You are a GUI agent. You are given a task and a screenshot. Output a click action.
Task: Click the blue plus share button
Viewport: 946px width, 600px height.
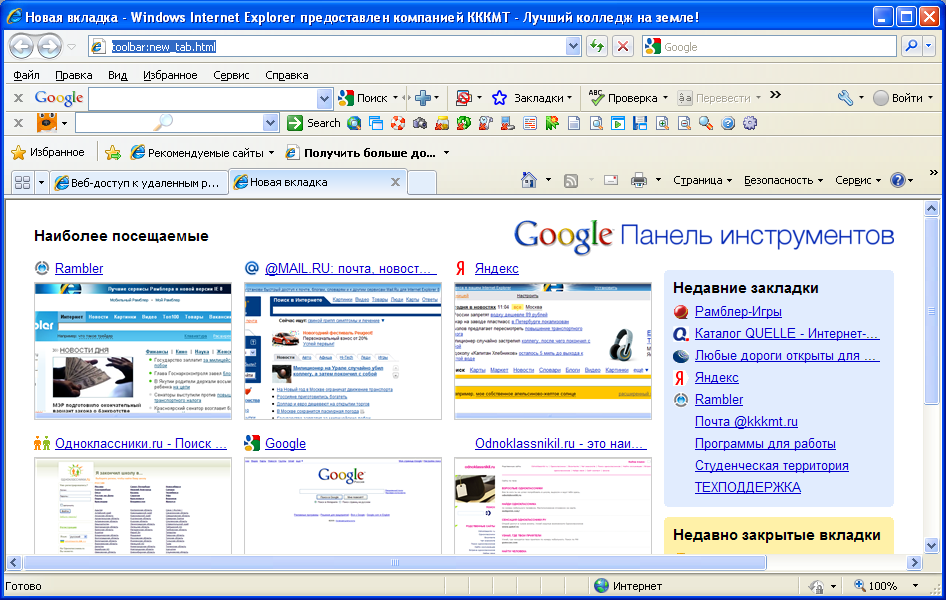tap(423, 98)
